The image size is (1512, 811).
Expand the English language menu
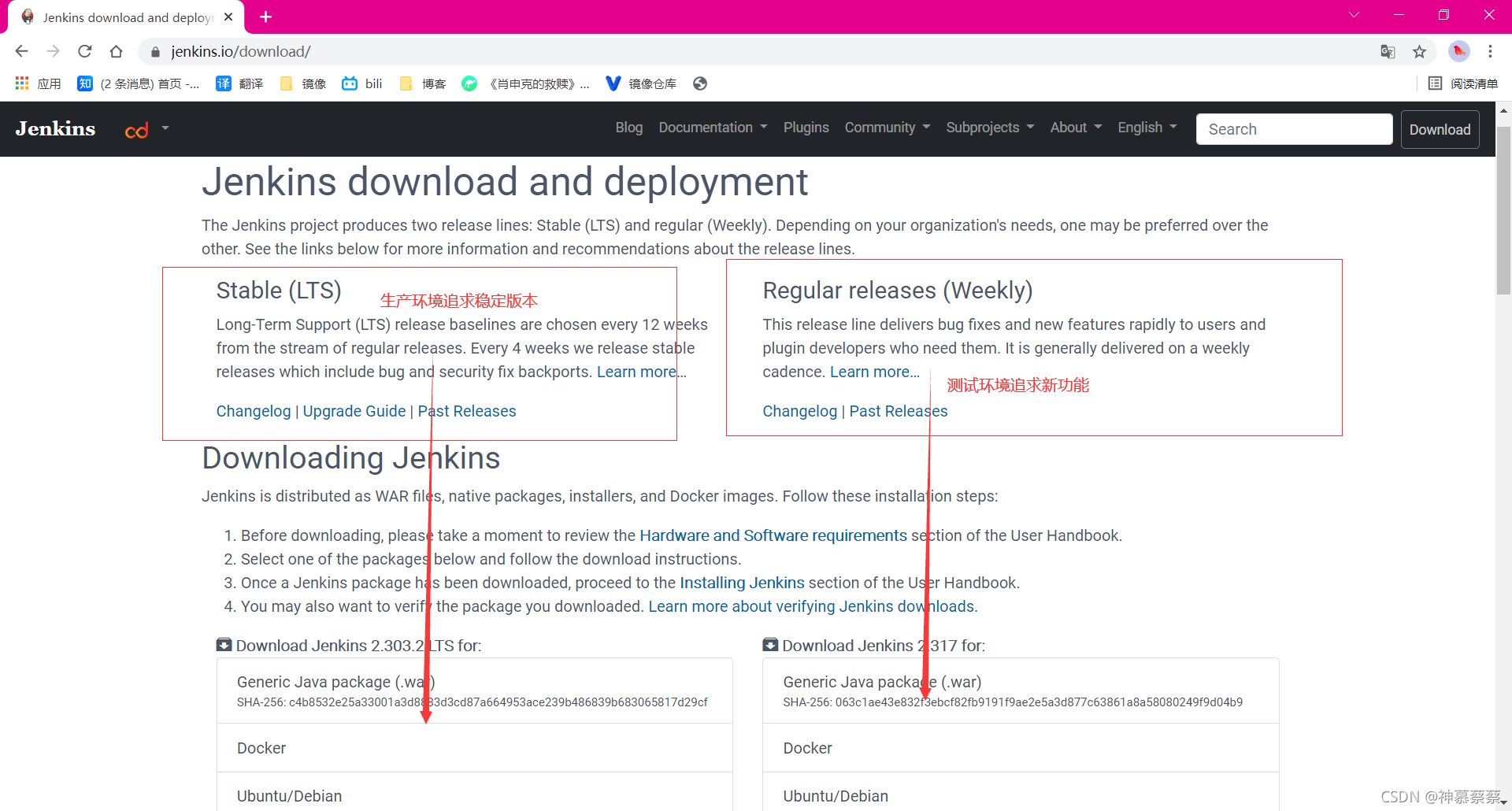pyautogui.click(x=1147, y=128)
